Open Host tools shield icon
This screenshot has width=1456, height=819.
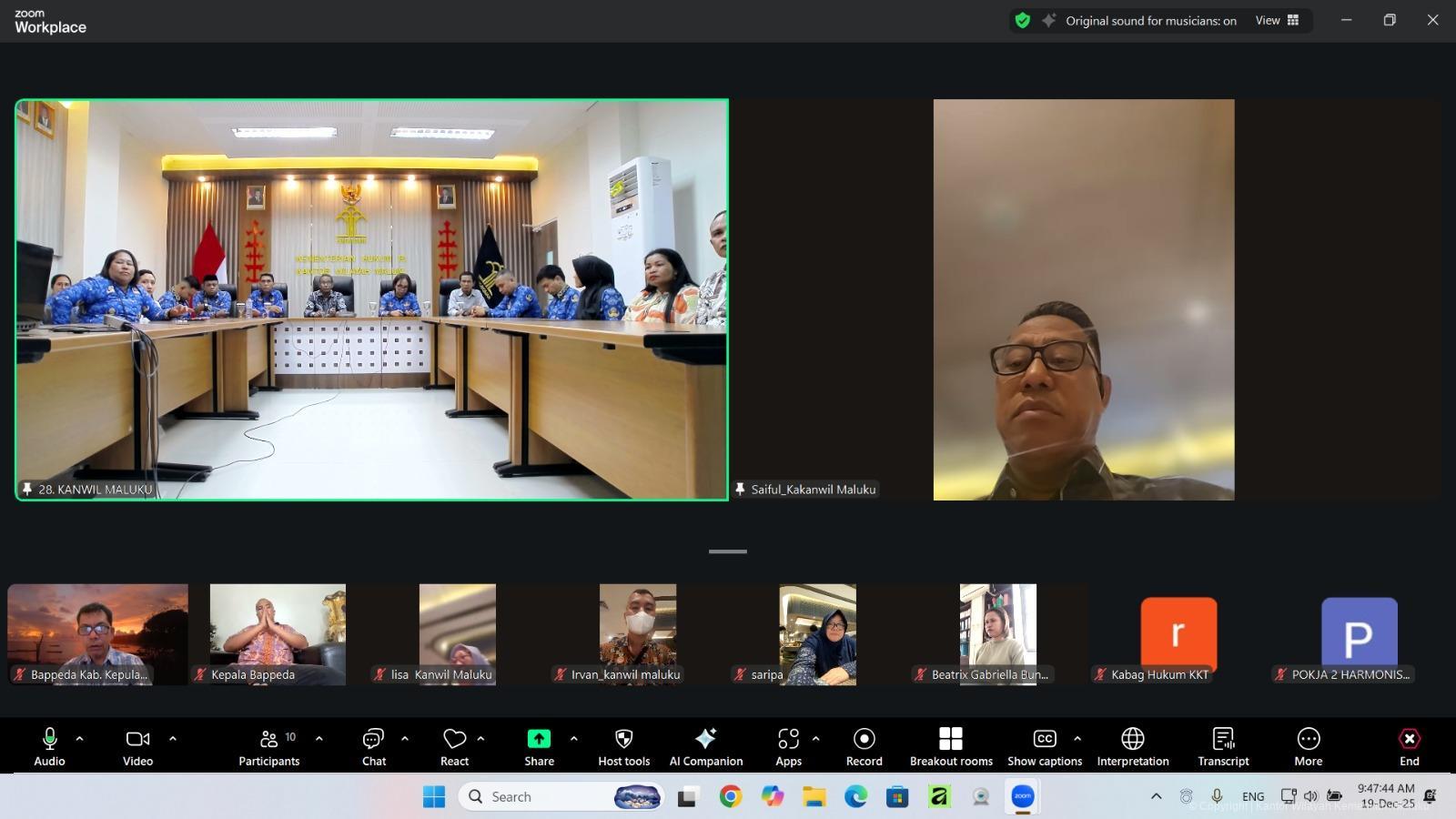[x=624, y=738]
